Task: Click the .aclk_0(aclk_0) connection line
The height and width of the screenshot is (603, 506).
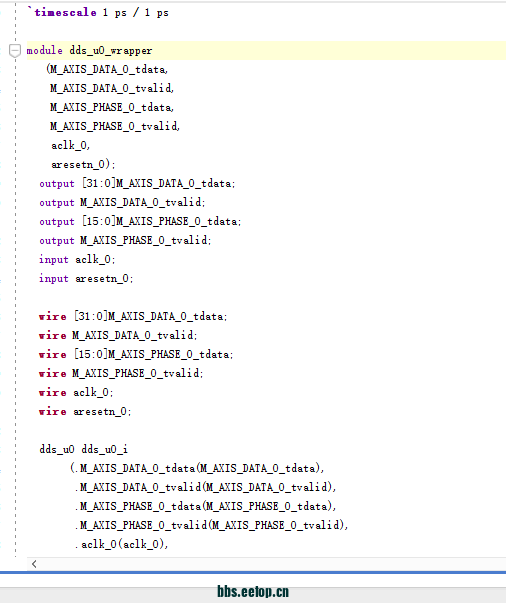Action: click(122, 544)
